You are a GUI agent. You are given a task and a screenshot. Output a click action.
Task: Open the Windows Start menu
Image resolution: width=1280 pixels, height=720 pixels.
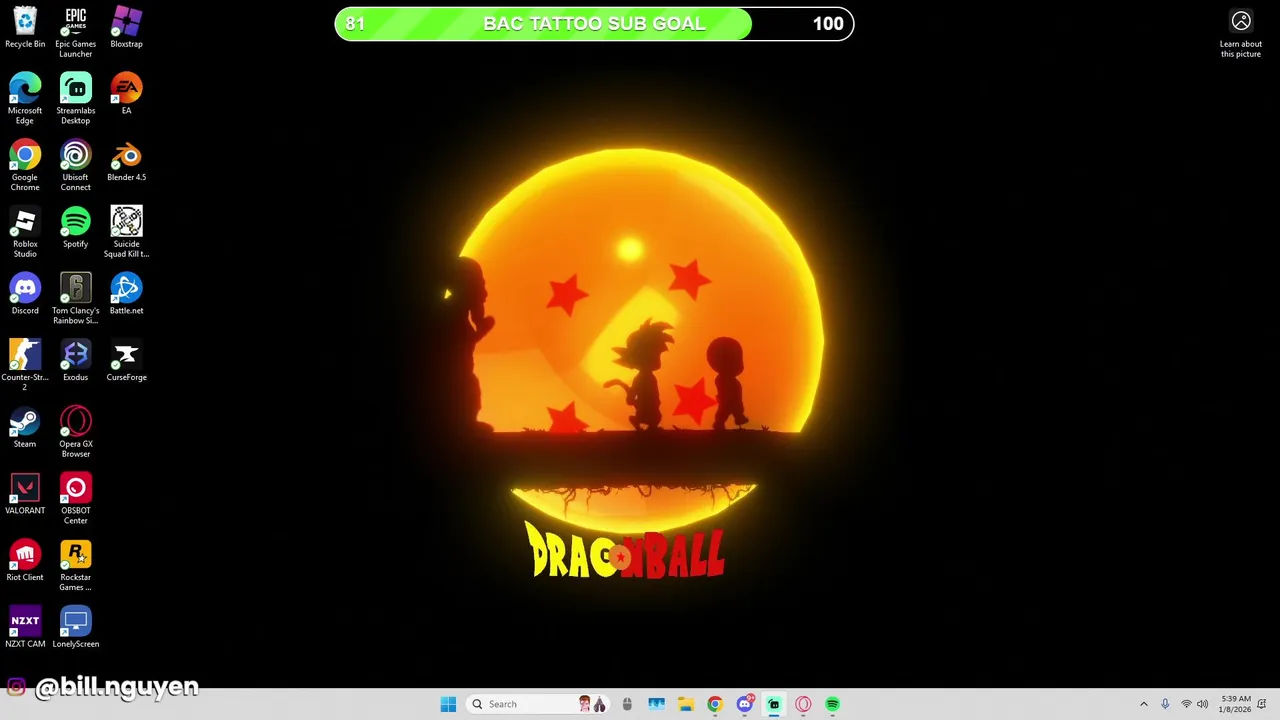coord(448,704)
